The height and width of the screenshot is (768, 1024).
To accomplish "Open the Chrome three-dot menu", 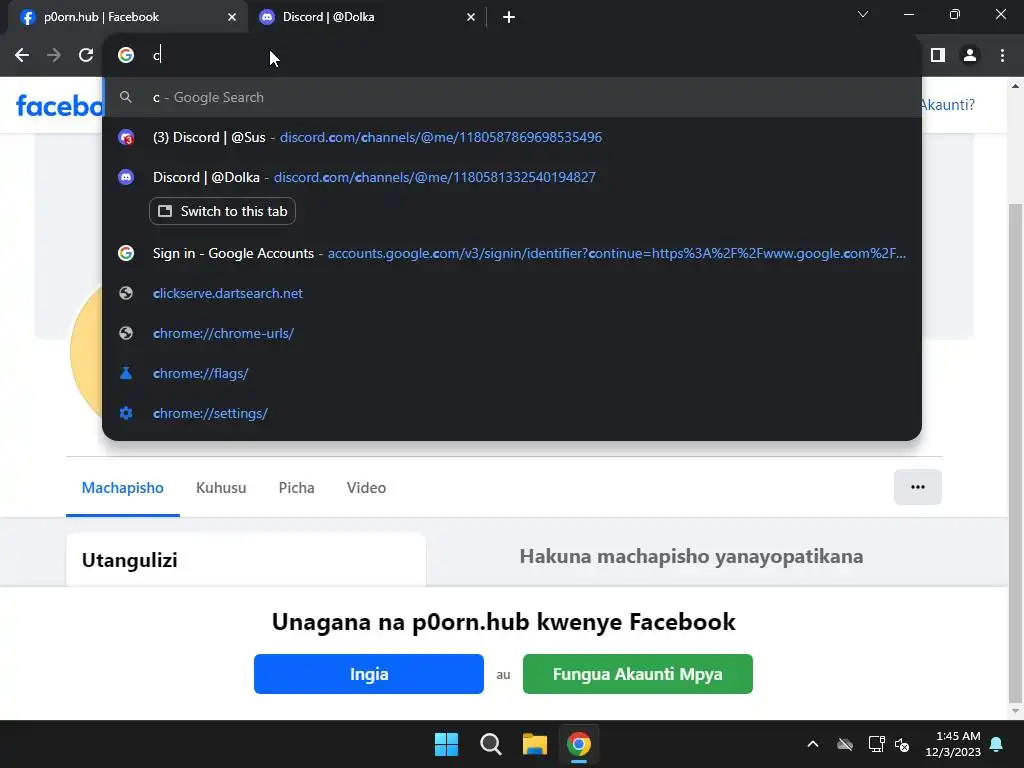I will coord(1002,56).
